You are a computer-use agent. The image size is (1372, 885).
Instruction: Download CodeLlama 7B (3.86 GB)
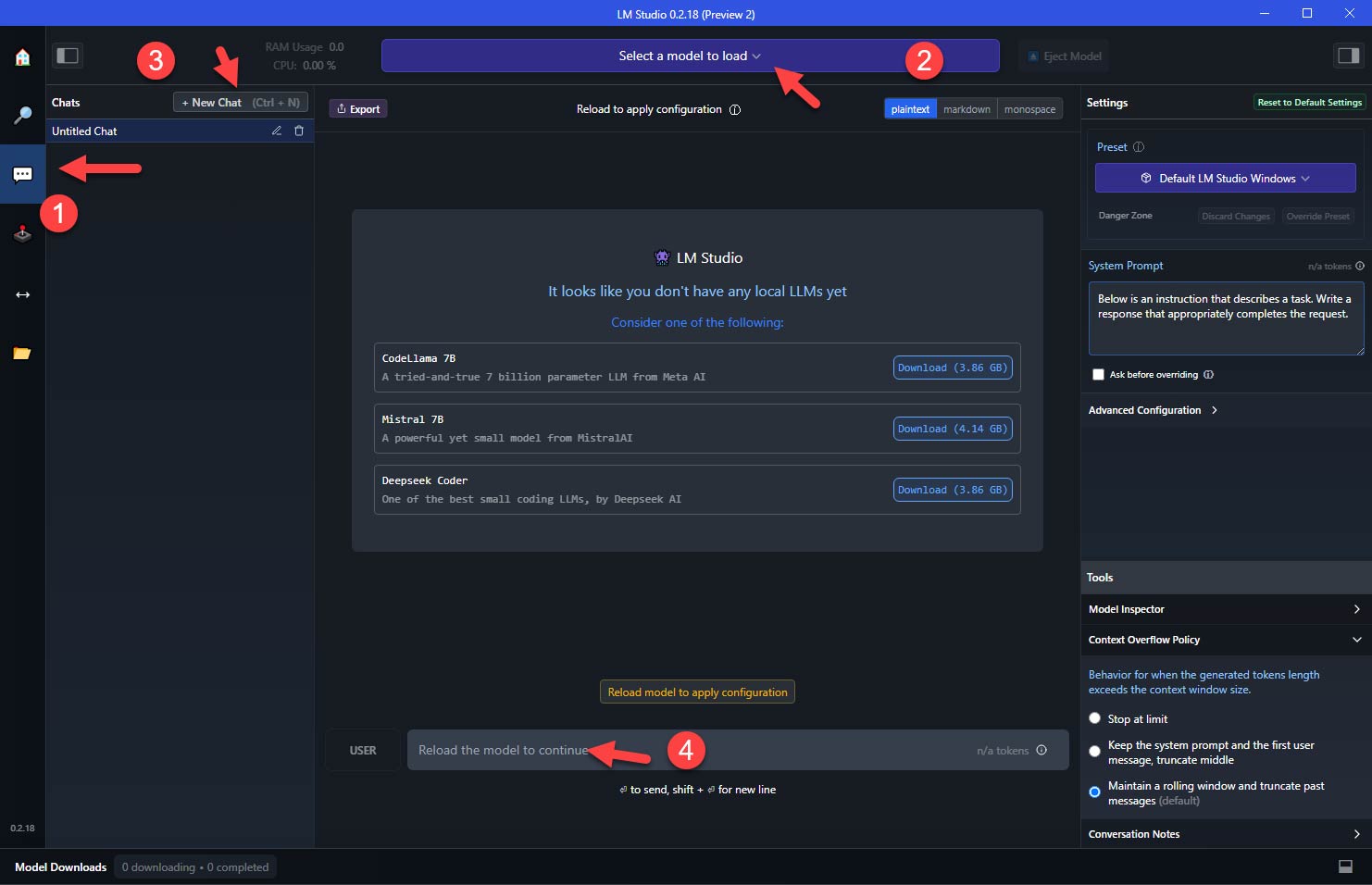tap(953, 368)
